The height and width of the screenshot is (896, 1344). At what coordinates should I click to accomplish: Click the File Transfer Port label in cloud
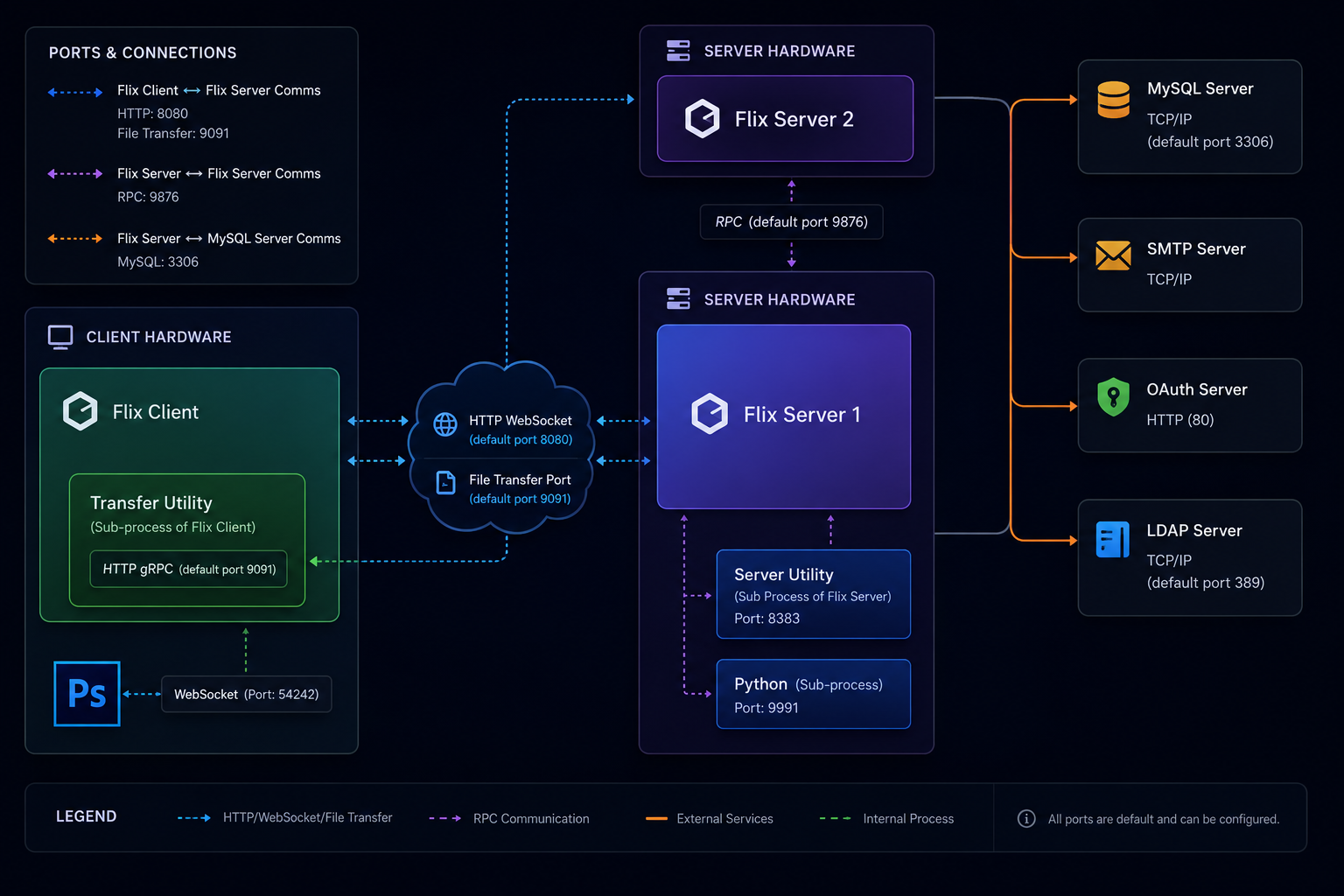coord(520,479)
